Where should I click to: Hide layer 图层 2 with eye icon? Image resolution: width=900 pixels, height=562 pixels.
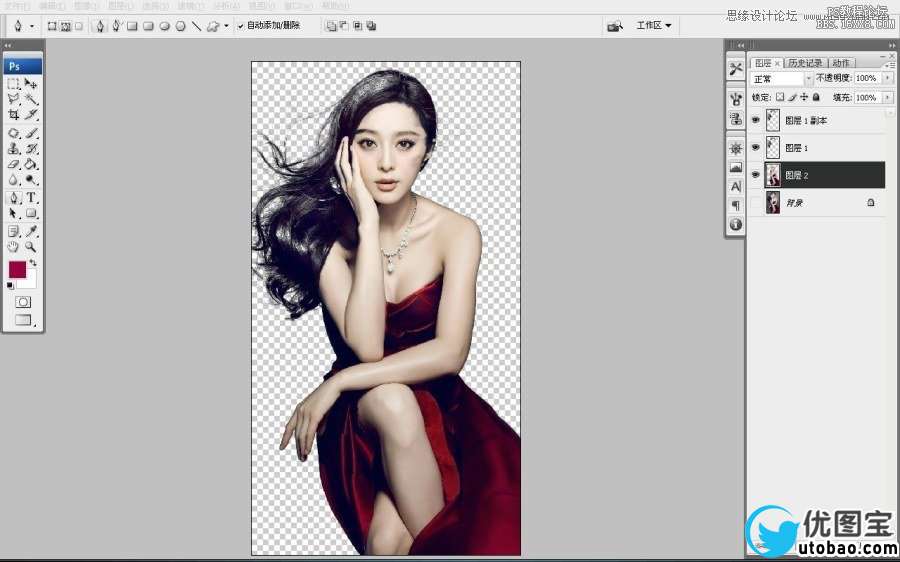[x=756, y=175]
